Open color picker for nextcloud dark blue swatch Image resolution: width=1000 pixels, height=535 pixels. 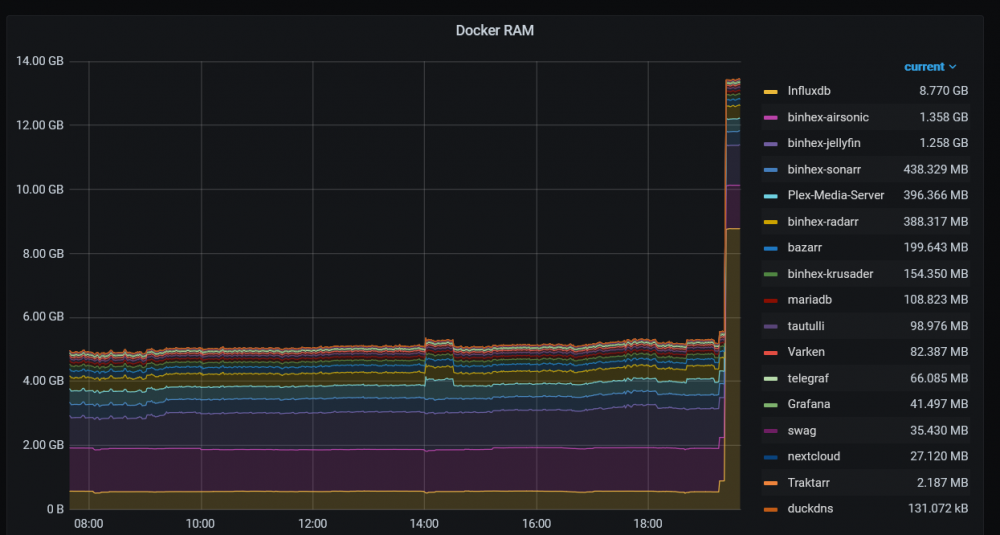[x=770, y=457]
